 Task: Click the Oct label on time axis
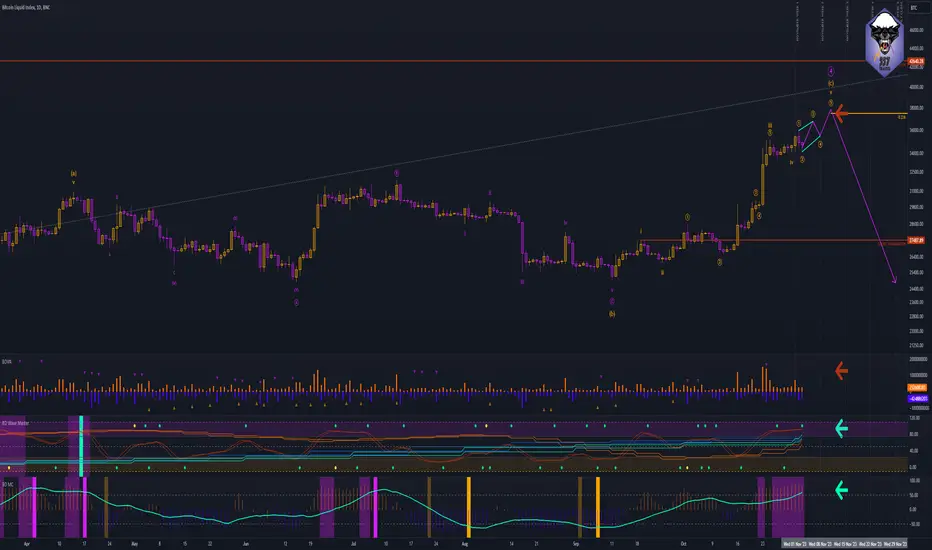(684, 543)
